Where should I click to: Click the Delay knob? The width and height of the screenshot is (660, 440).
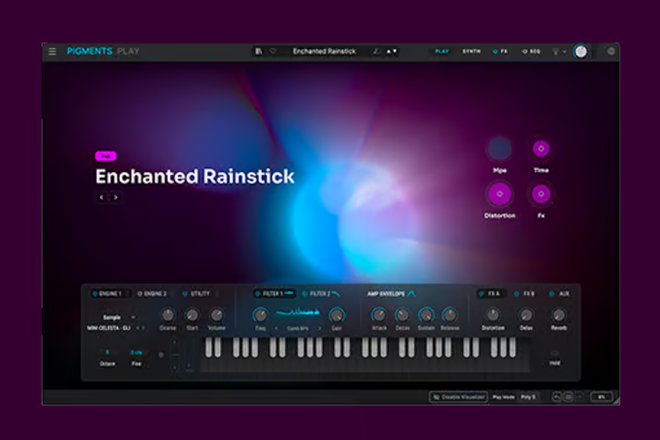click(526, 315)
